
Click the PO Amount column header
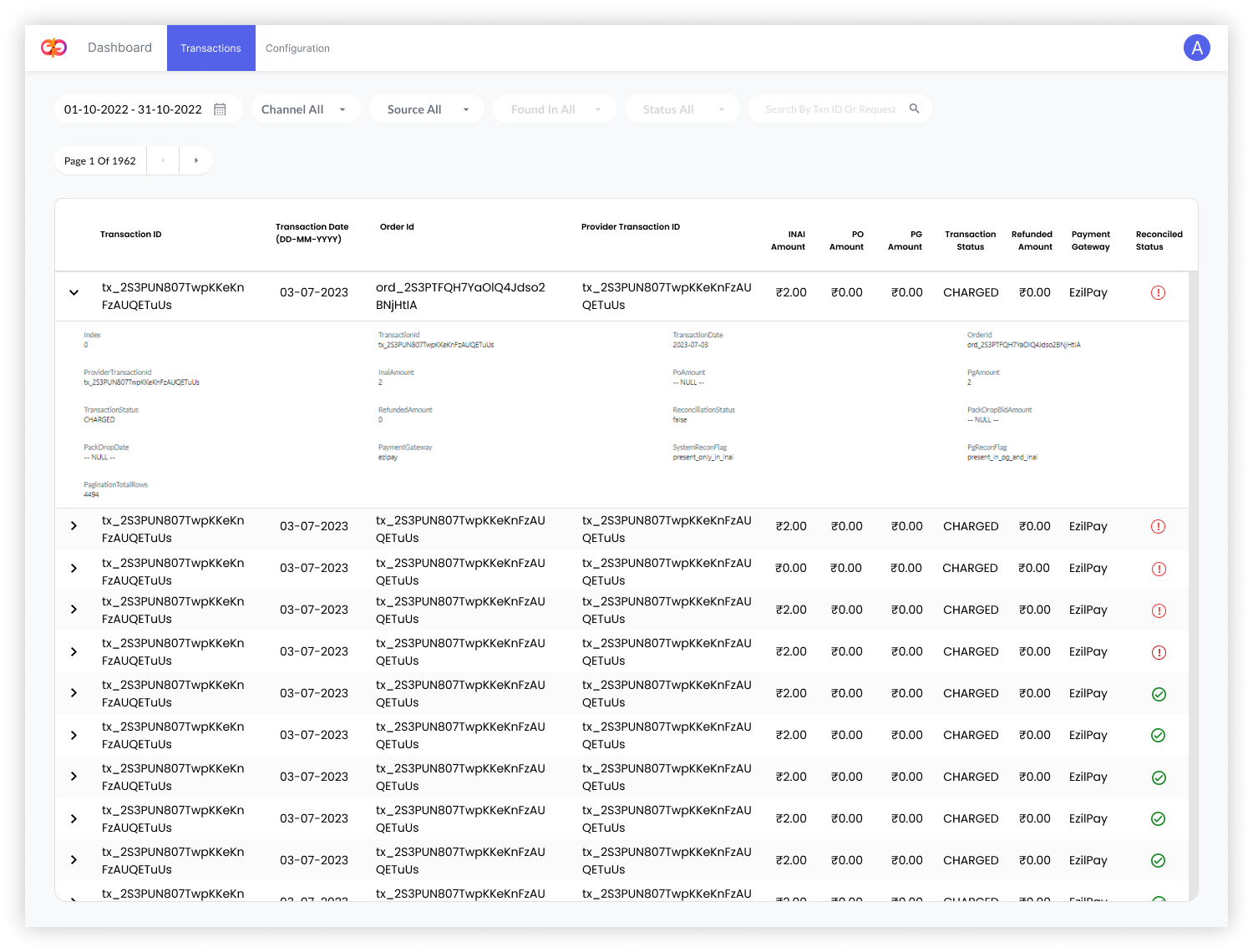(846, 241)
